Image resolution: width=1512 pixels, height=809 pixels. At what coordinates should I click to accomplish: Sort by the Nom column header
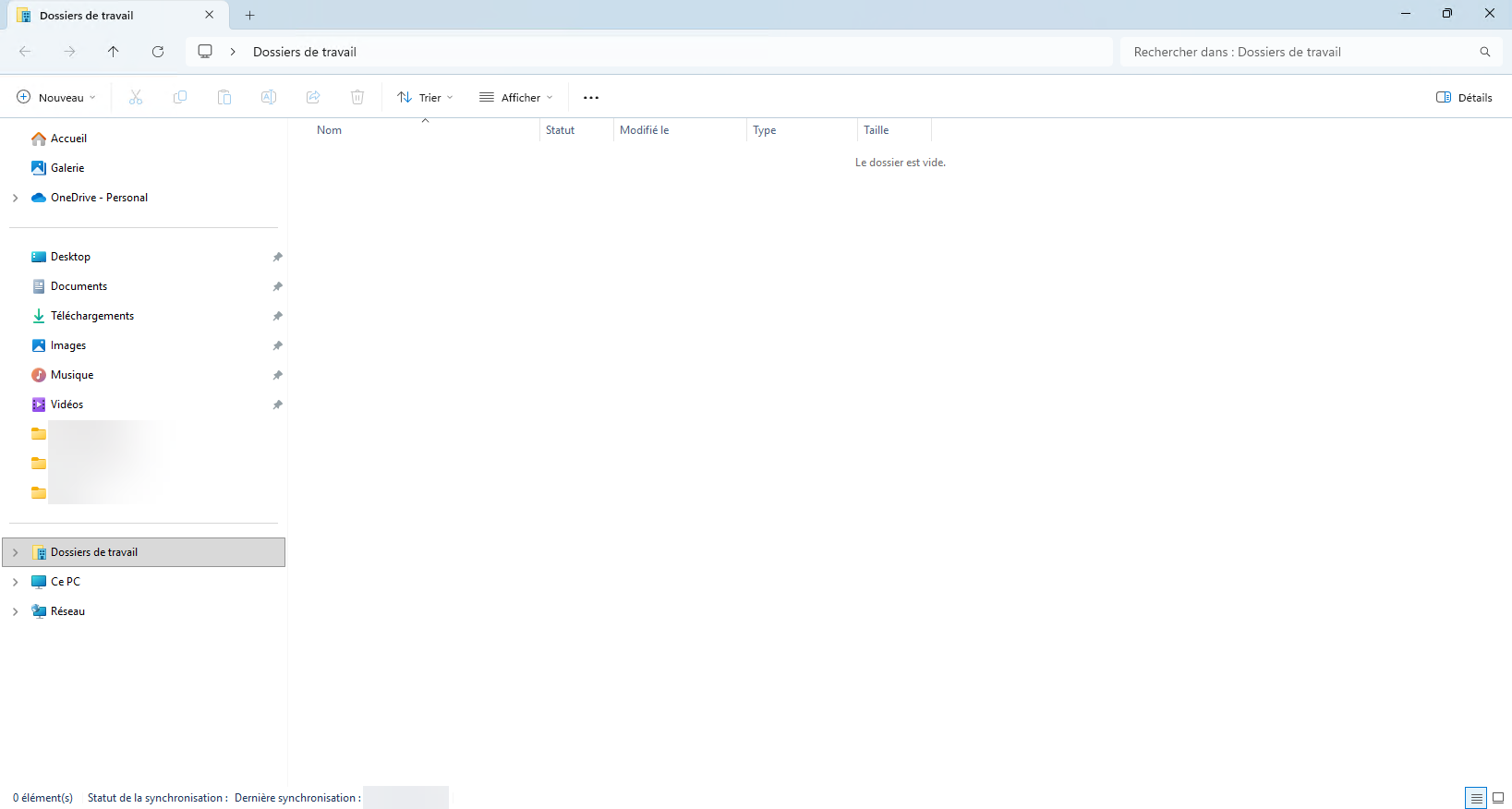coord(330,130)
